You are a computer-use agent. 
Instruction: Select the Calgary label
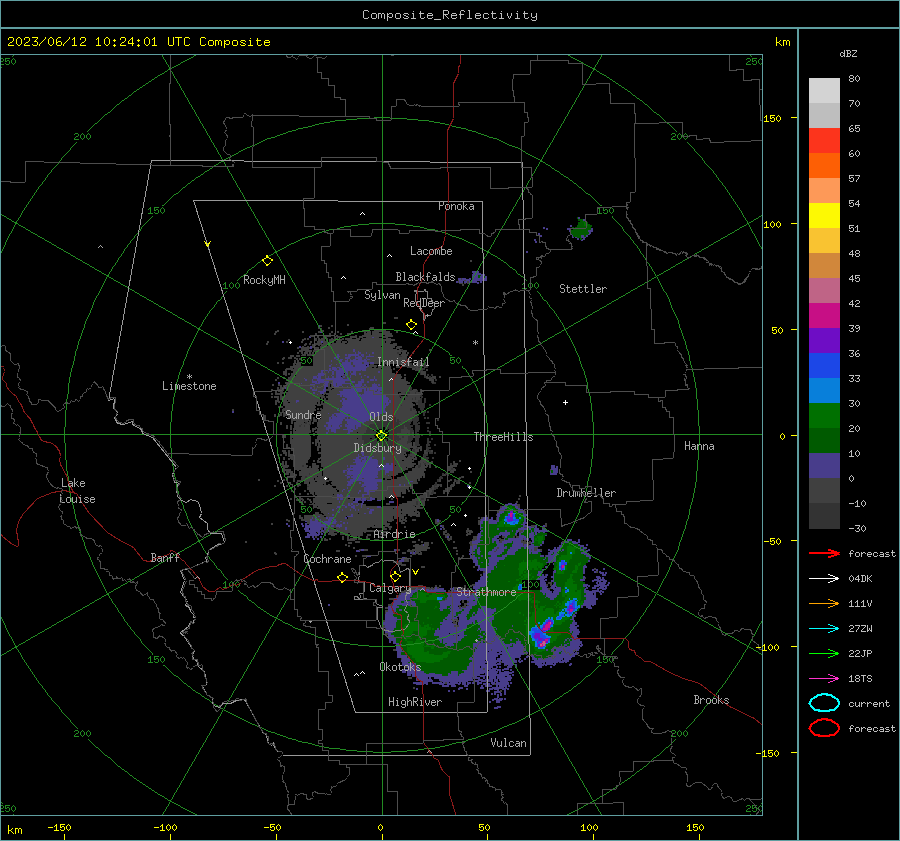coord(390,588)
